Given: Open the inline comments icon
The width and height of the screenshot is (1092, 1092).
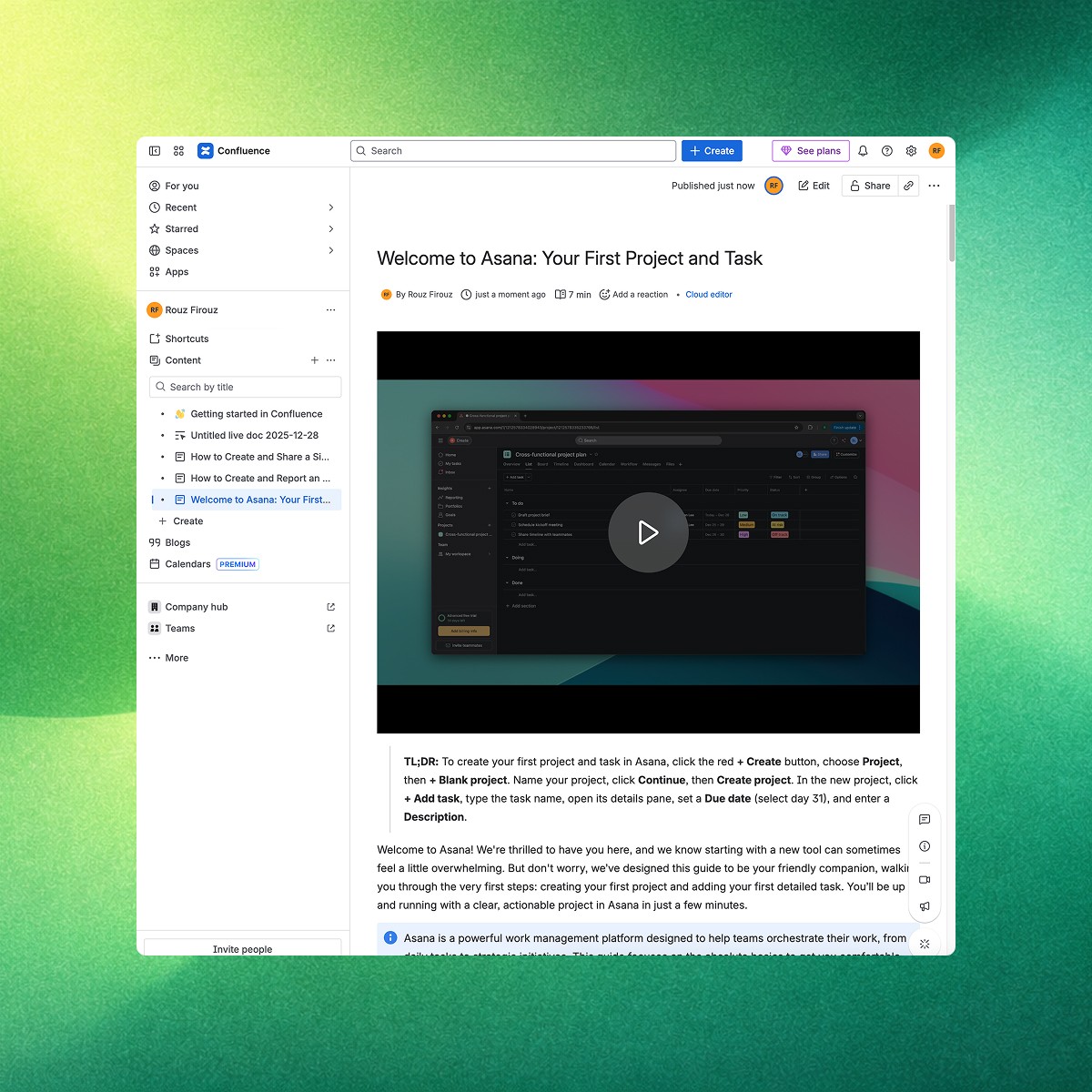Looking at the screenshot, I should (x=925, y=819).
